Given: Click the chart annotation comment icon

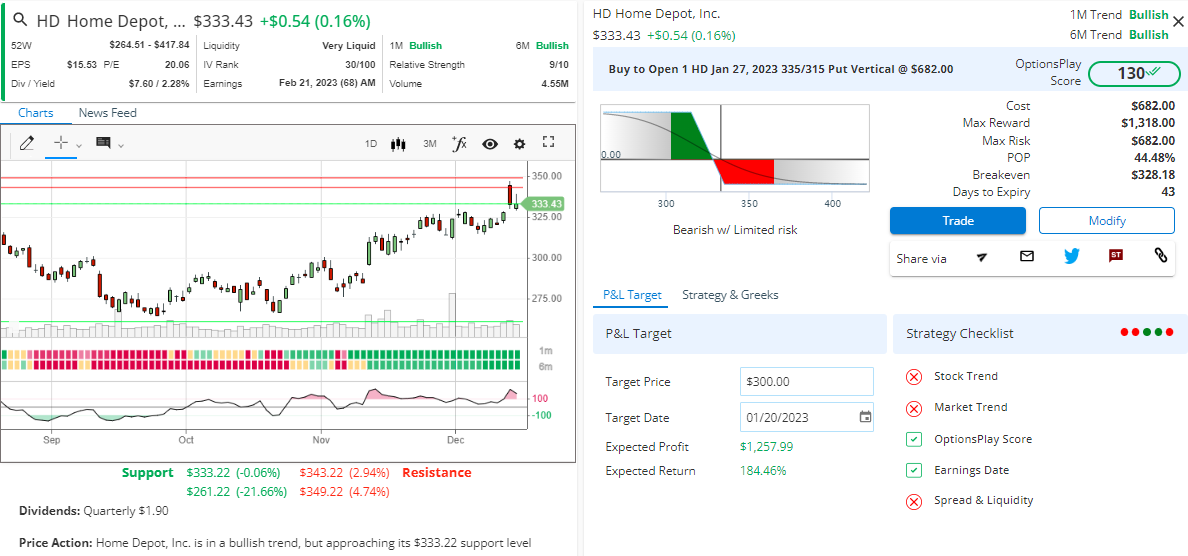Looking at the screenshot, I should 104,142.
